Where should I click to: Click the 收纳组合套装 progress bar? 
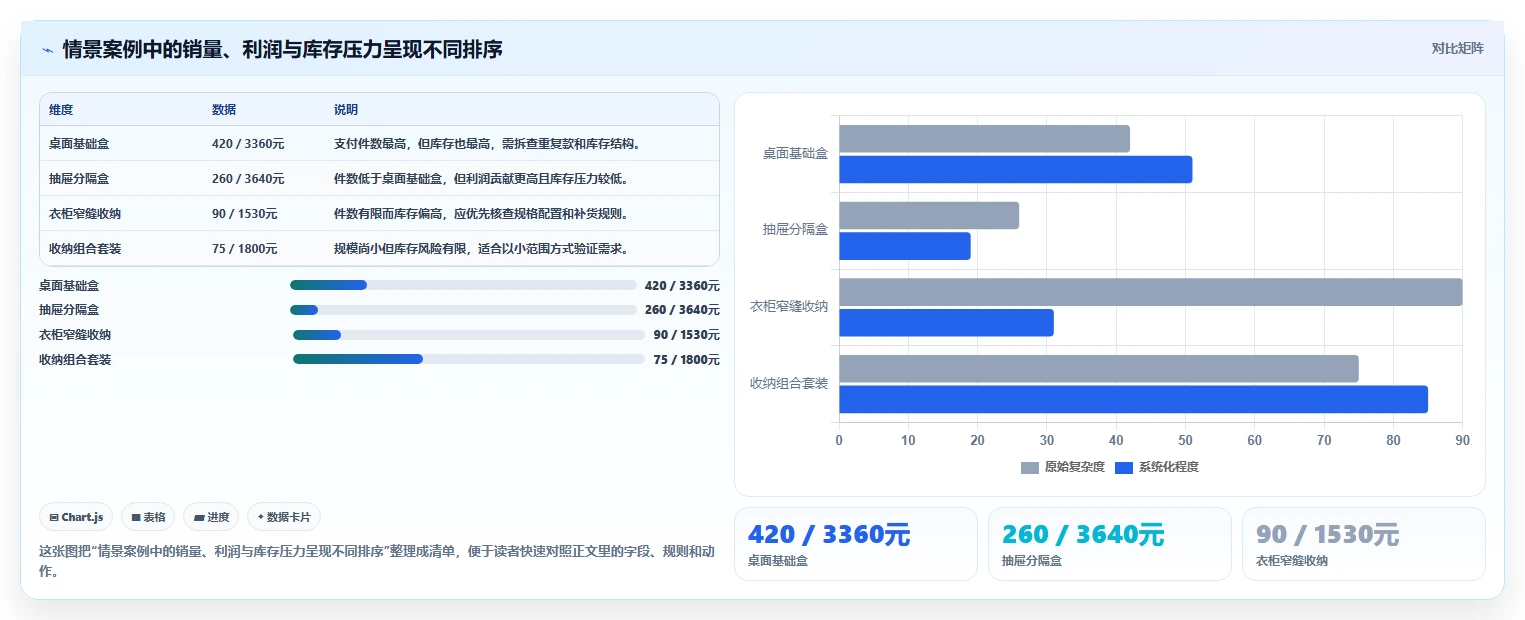pos(469,359)
